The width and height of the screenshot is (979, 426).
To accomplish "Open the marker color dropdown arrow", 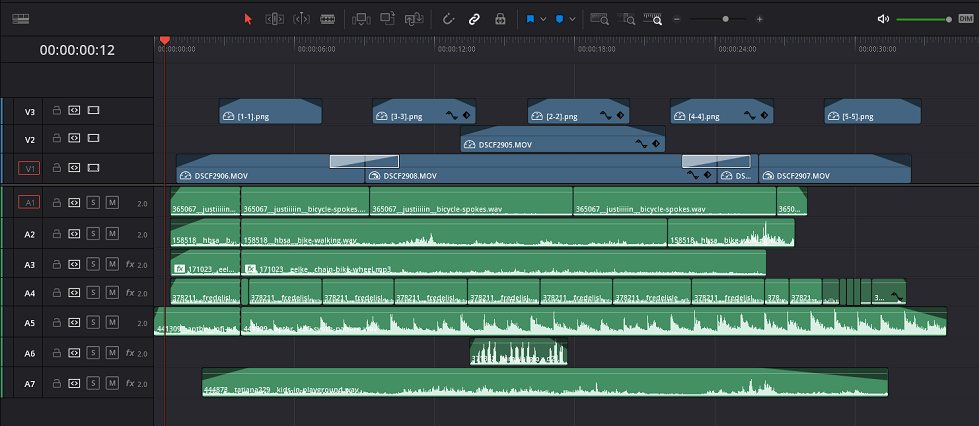I will (x=573, y=19).
